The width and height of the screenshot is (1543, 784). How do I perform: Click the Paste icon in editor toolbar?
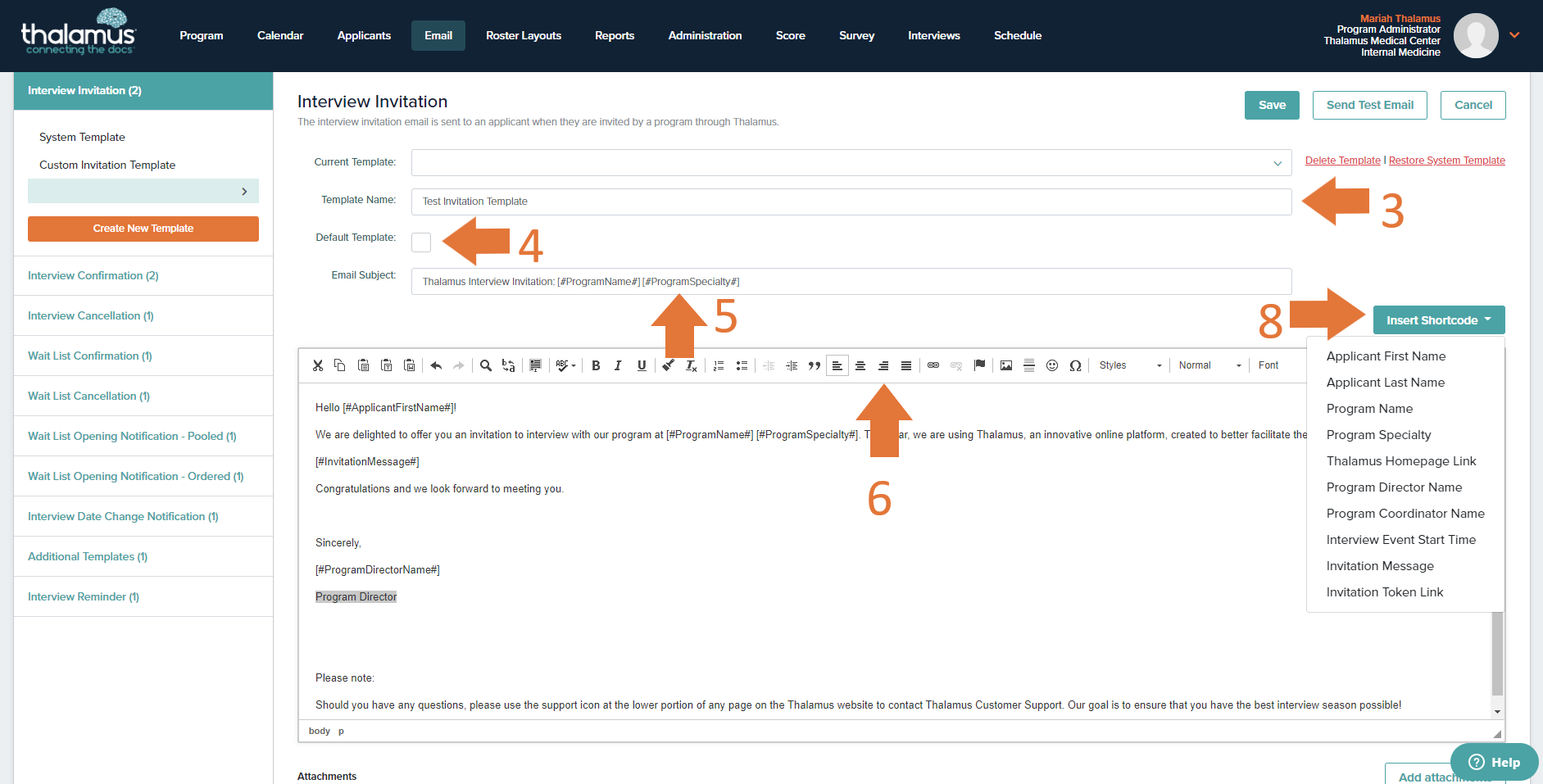tap(363, 365)
